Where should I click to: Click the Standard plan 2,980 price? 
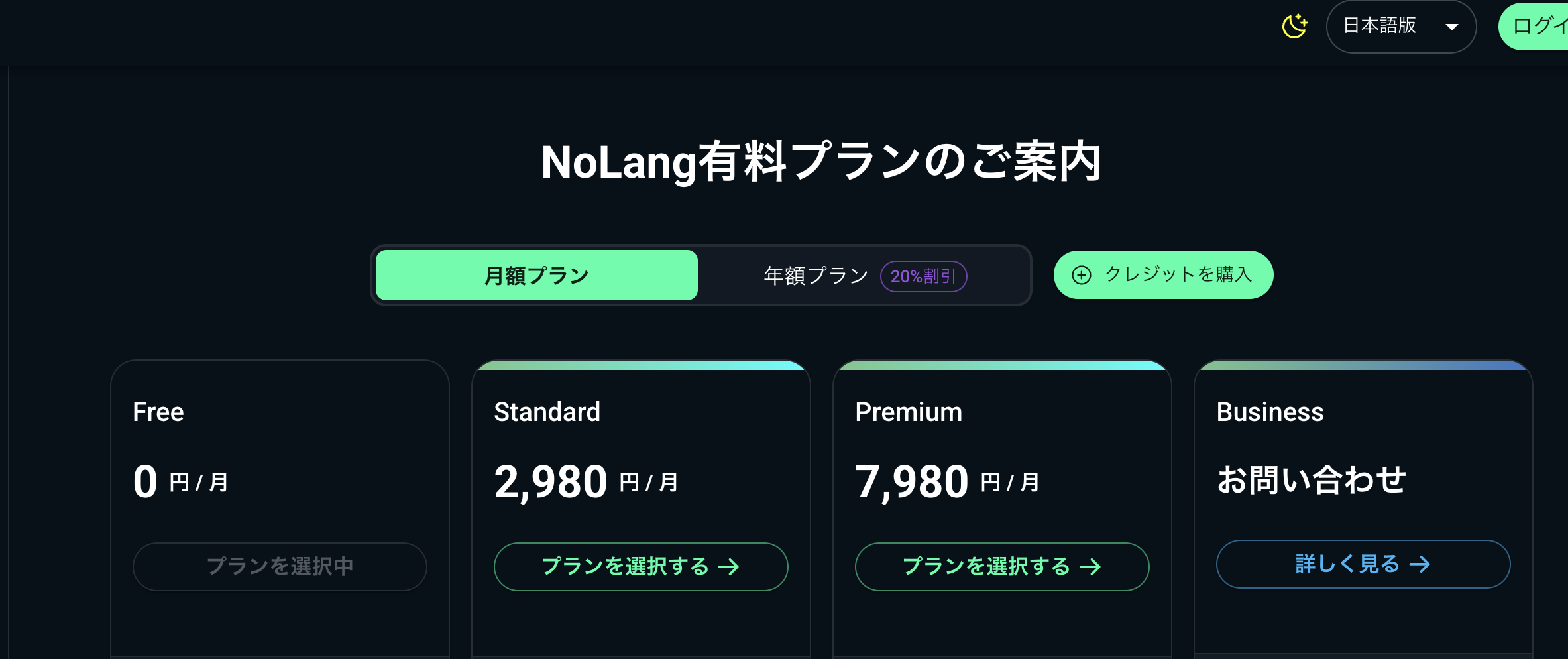click(551, 482)
